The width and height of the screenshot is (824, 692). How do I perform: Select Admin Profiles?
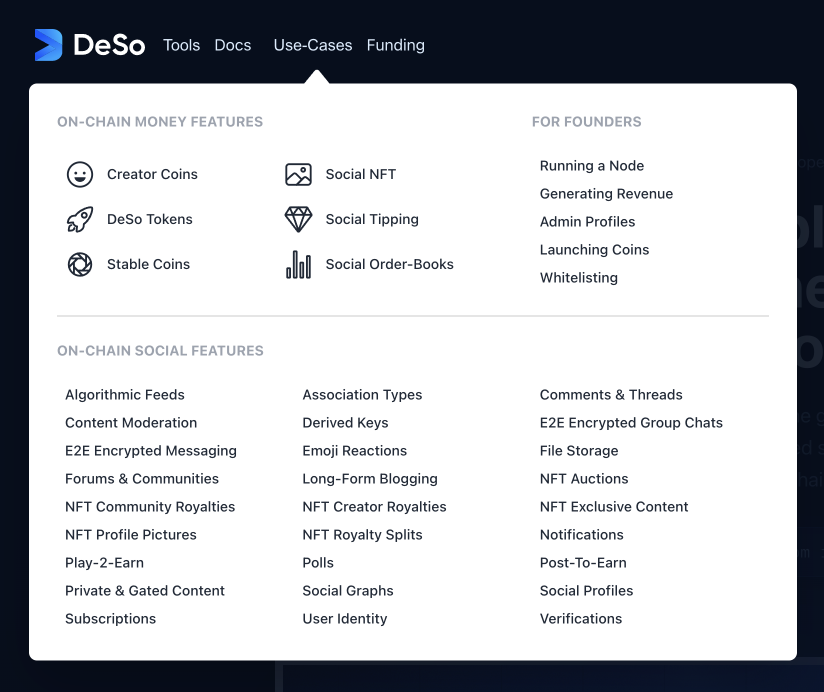[x=588, y=222]
